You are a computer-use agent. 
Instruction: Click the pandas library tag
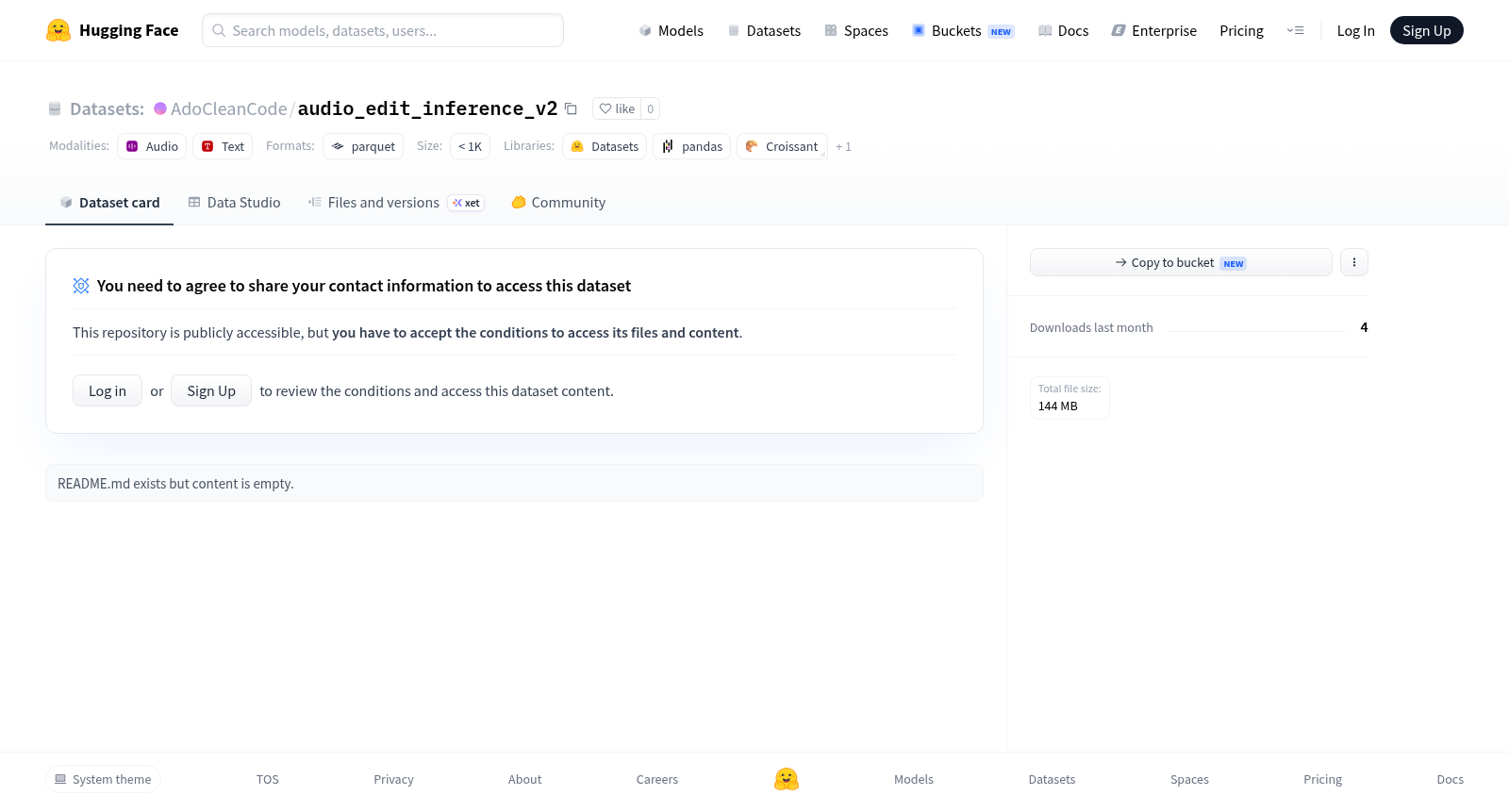pyautogui.click(x=691, y=146)
